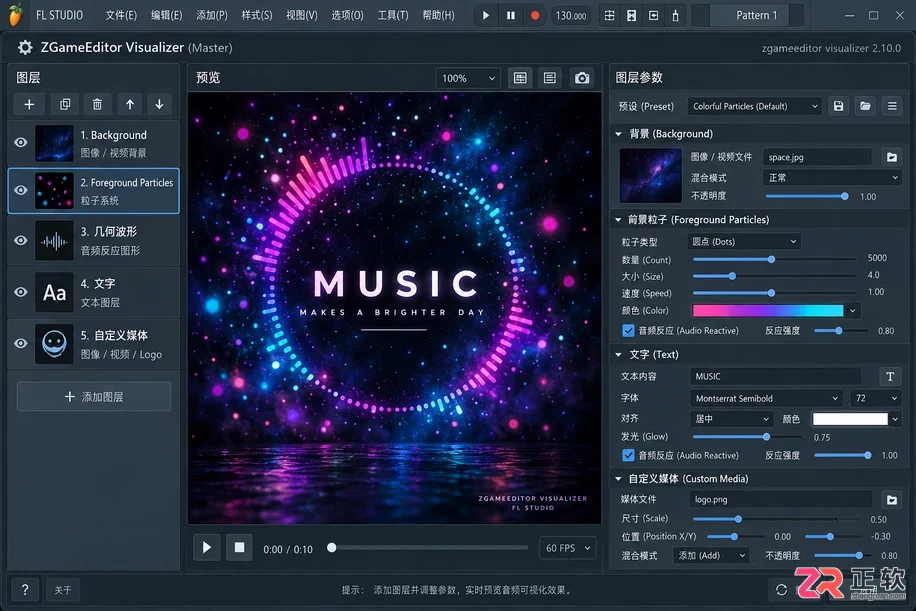Click the white text color swatch
916x611 pixels.
point(850,419)
